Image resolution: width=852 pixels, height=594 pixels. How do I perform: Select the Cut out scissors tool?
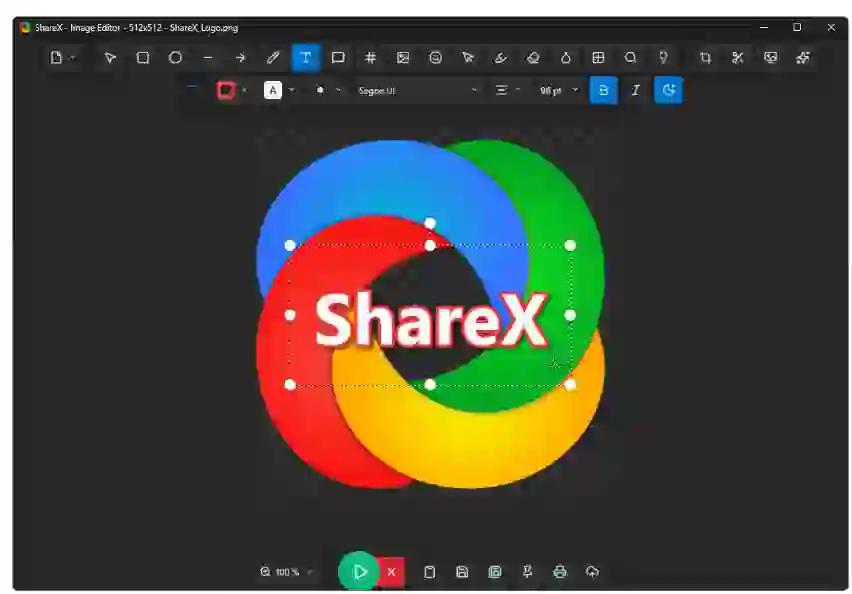(737, 58)
